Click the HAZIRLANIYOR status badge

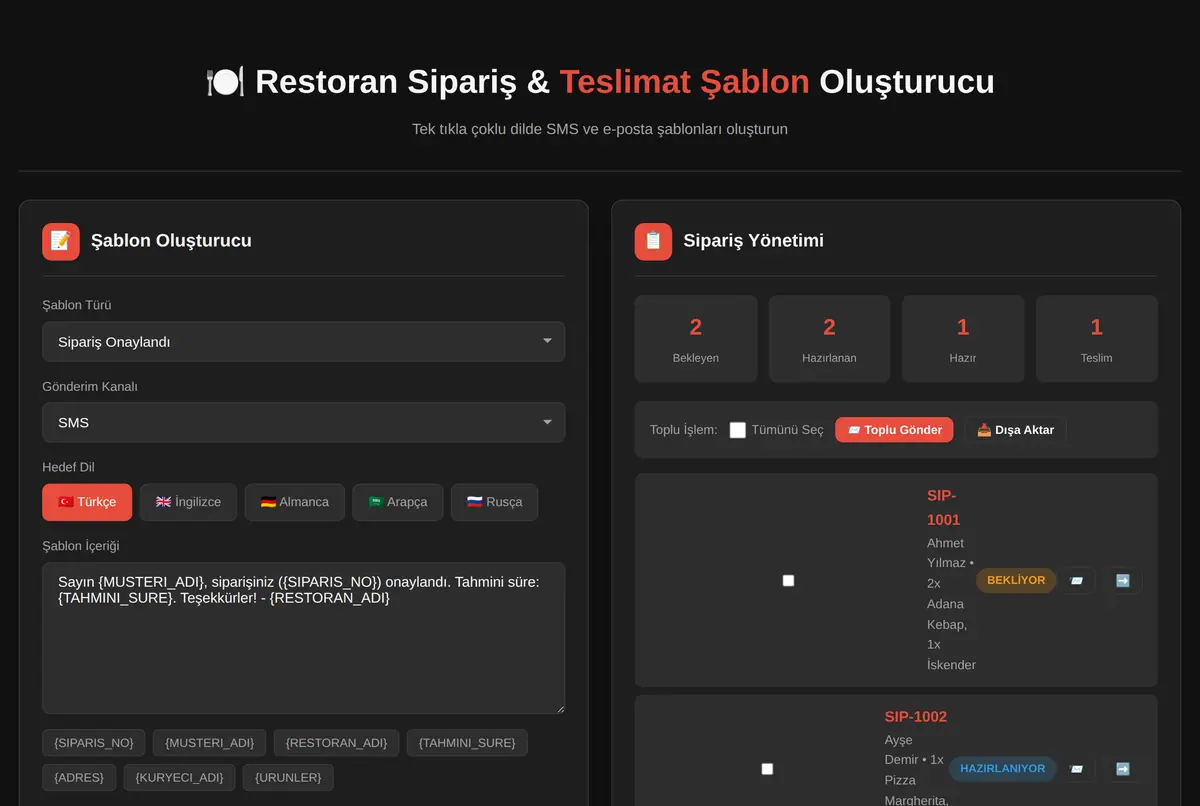click(x=1003, y=769)
